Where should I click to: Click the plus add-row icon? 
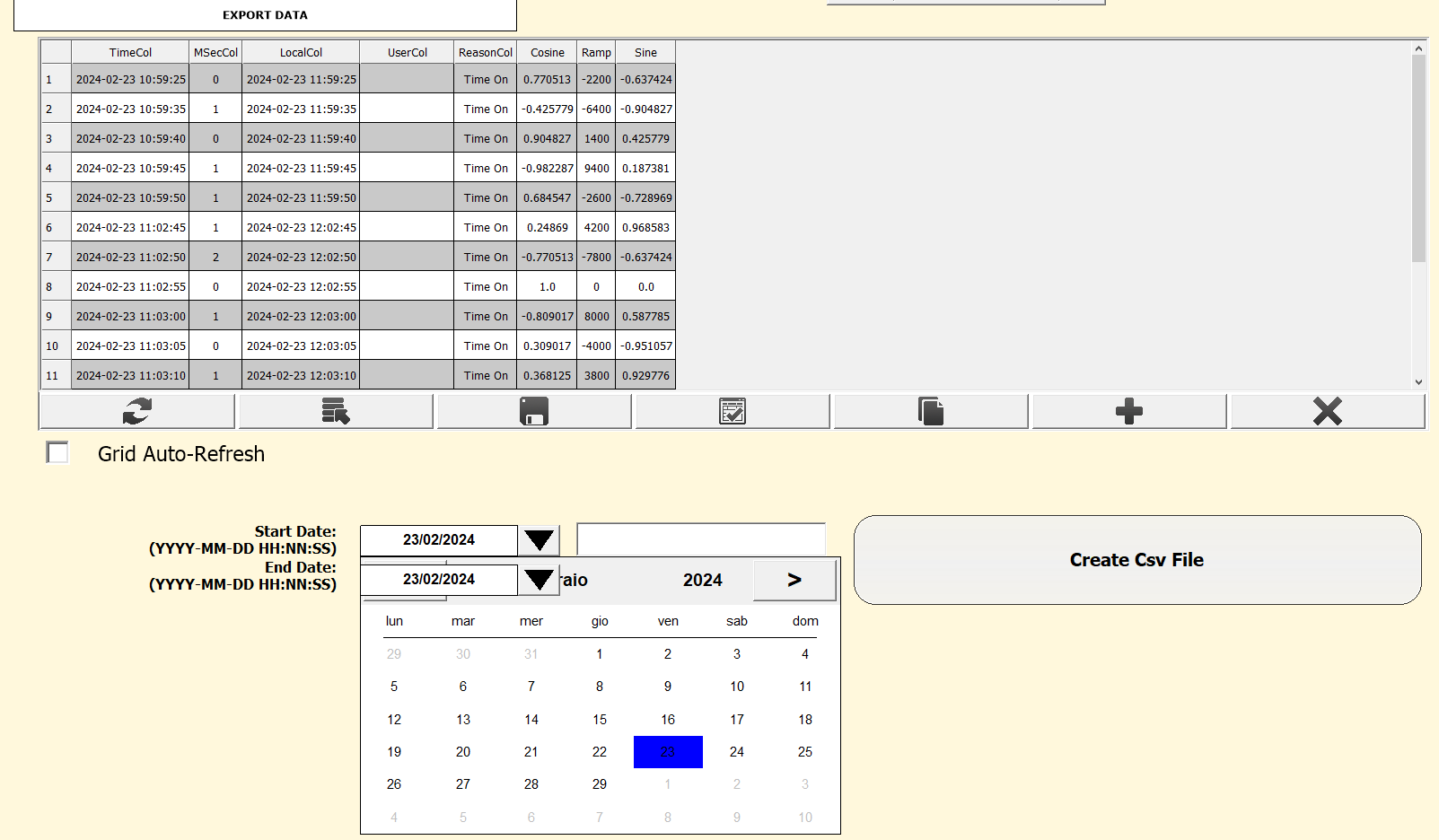pyautogui.click(x=1129, y=412)
